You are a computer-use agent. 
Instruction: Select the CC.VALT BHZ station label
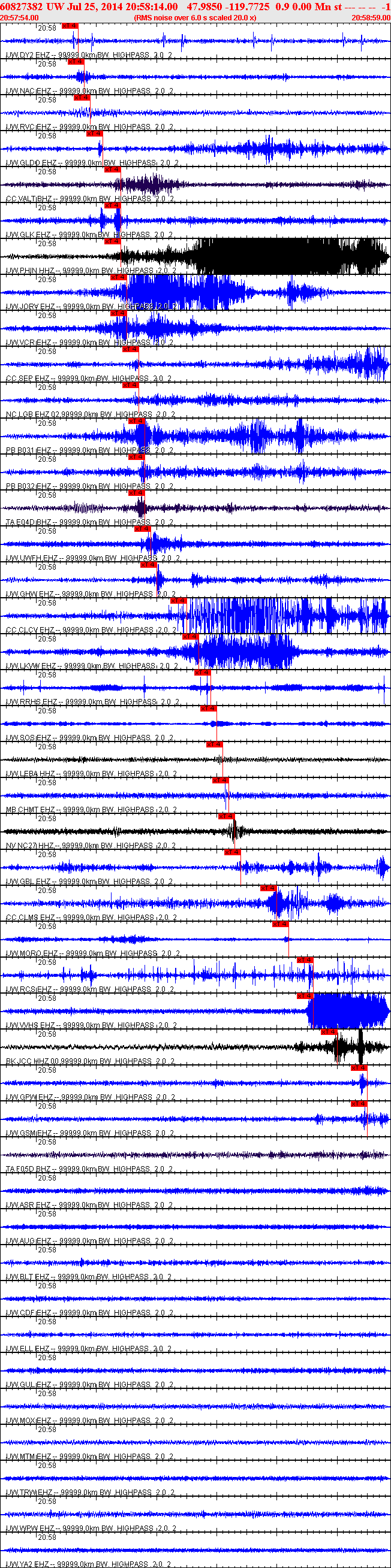click(x=90, y=199)
